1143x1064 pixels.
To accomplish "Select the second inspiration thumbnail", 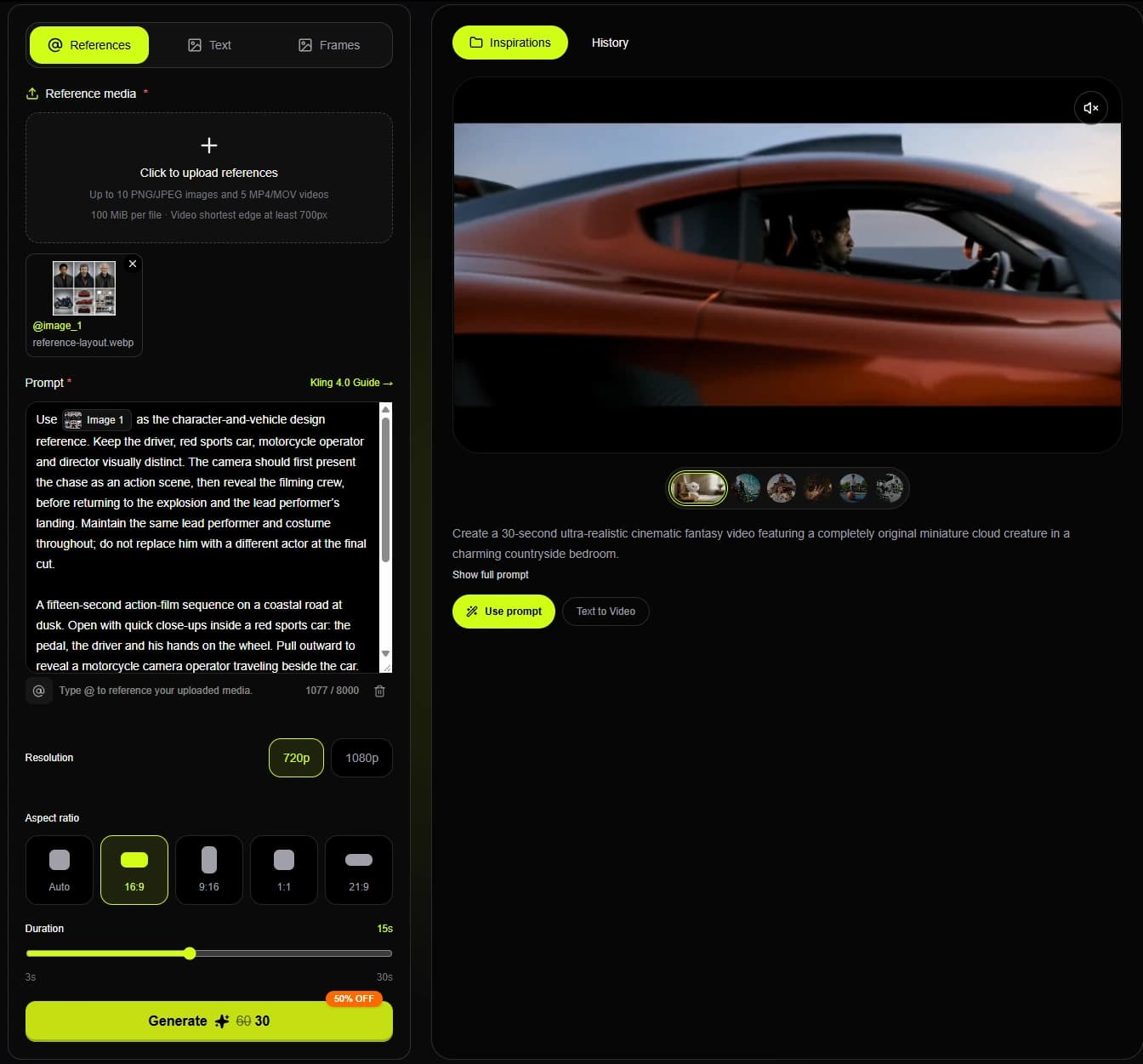I will point(747,488).
